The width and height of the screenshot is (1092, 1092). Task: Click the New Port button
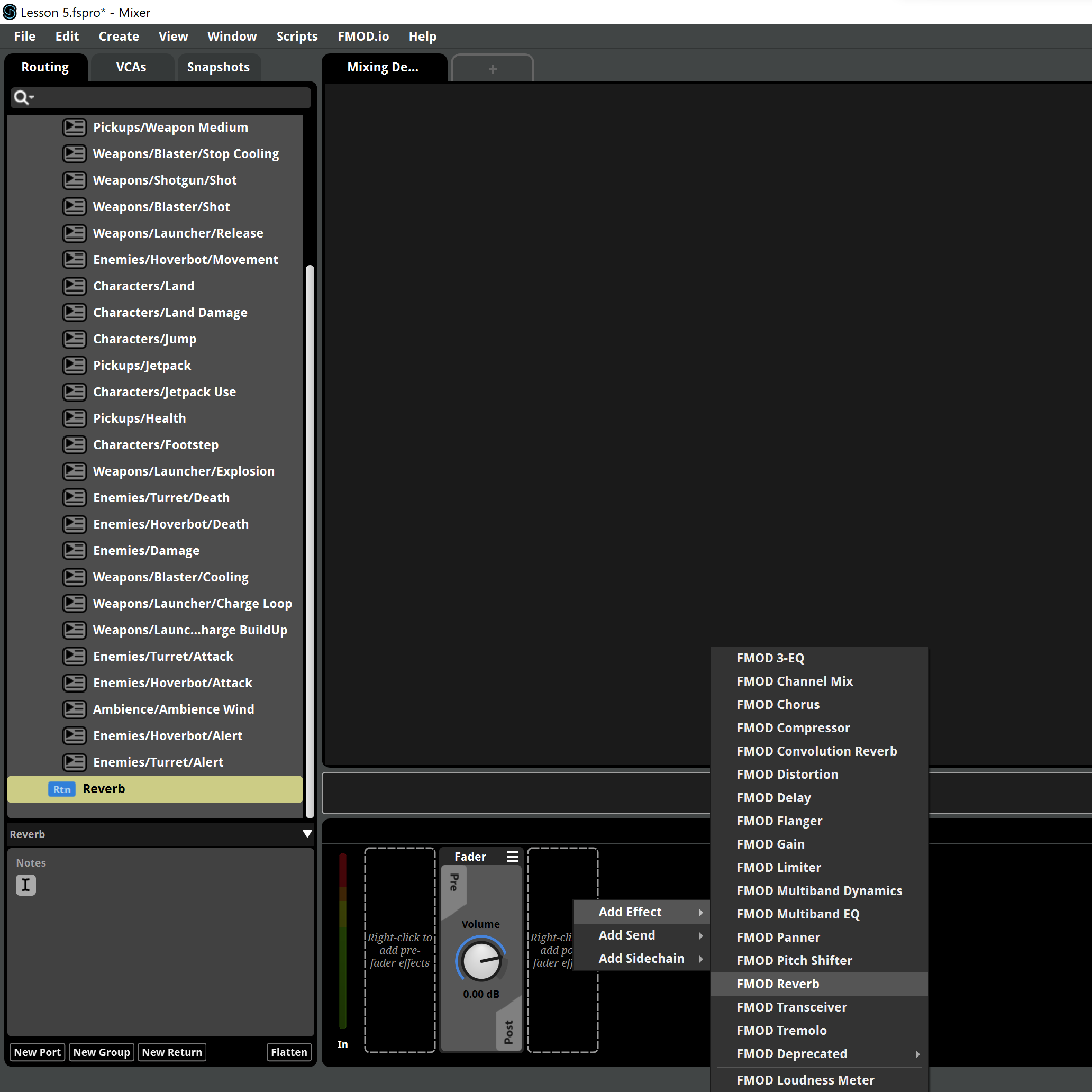[x=38, y=1052]
